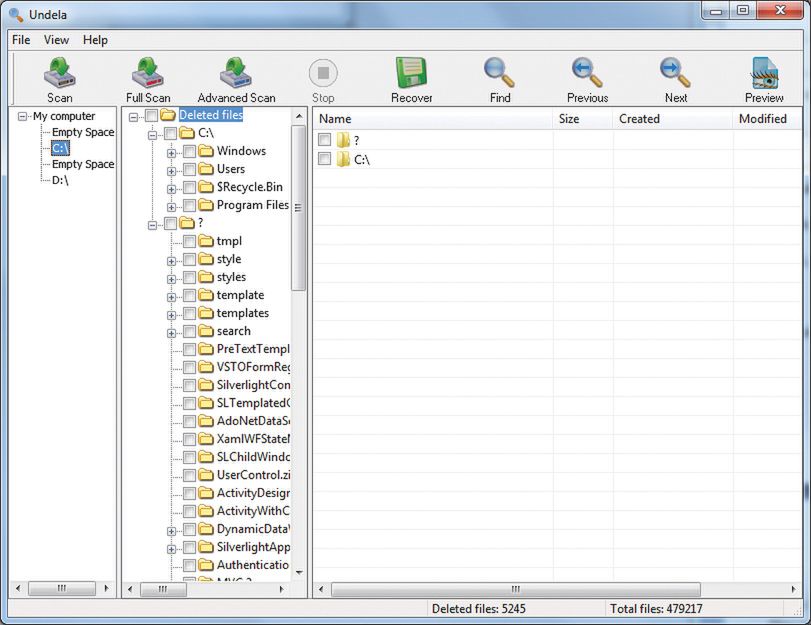Expand the Users folder node

pyautogui.click(x=172, y=170)
